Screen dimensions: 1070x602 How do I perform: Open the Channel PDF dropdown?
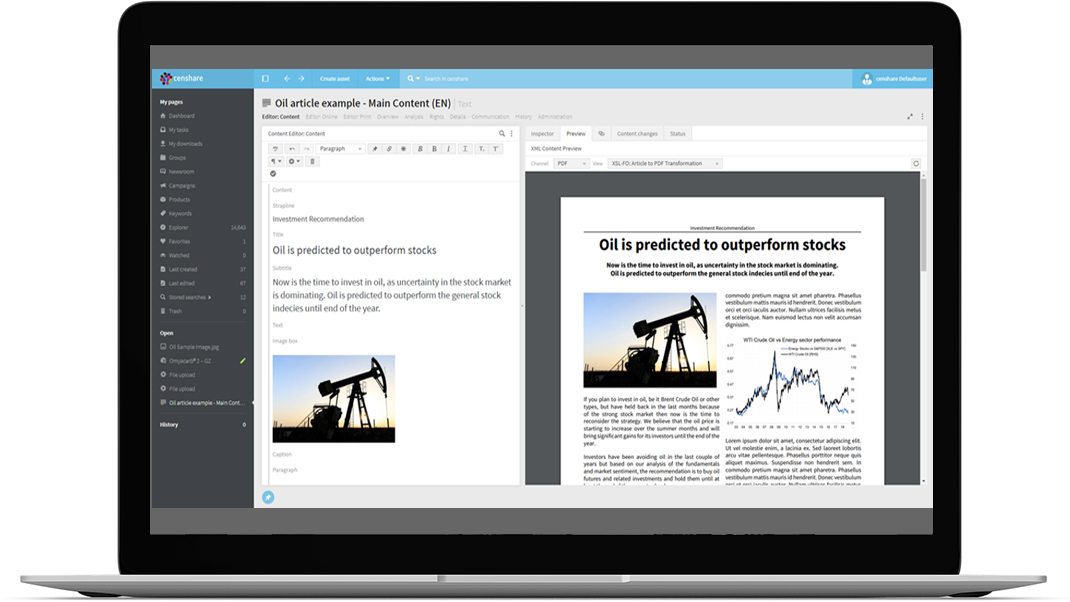click(570, 163)
